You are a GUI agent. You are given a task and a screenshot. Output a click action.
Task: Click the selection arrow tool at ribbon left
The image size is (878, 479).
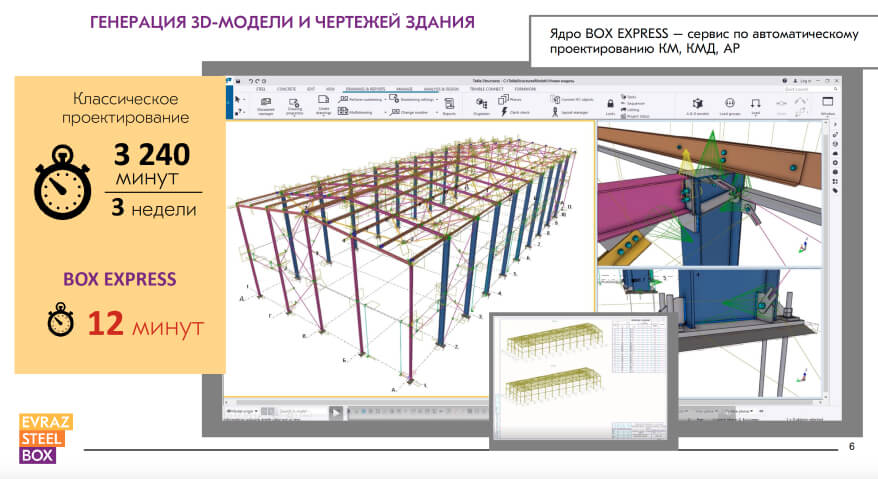point(237,99)
